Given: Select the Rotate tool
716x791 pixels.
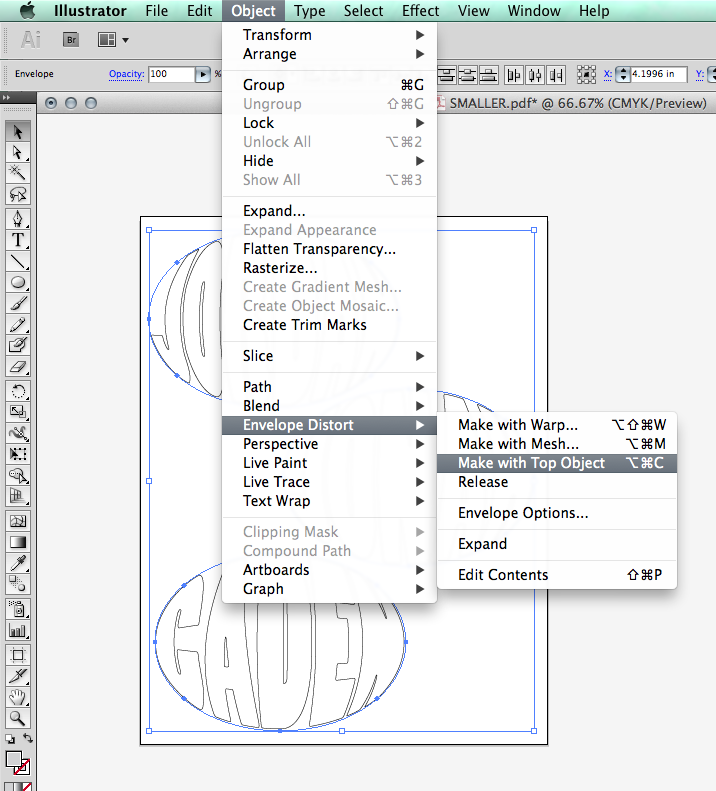Looking at the screenshot, I should 18,391.
